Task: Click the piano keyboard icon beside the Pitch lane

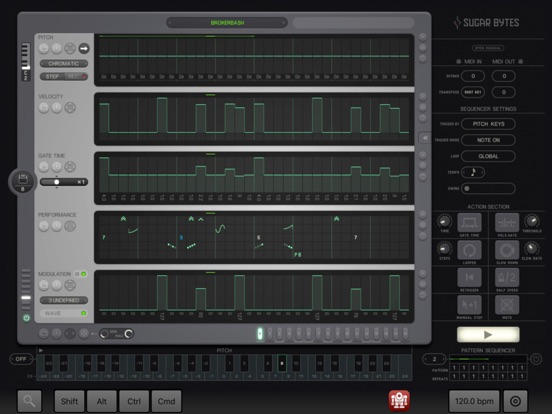Action: coord(26,62)
